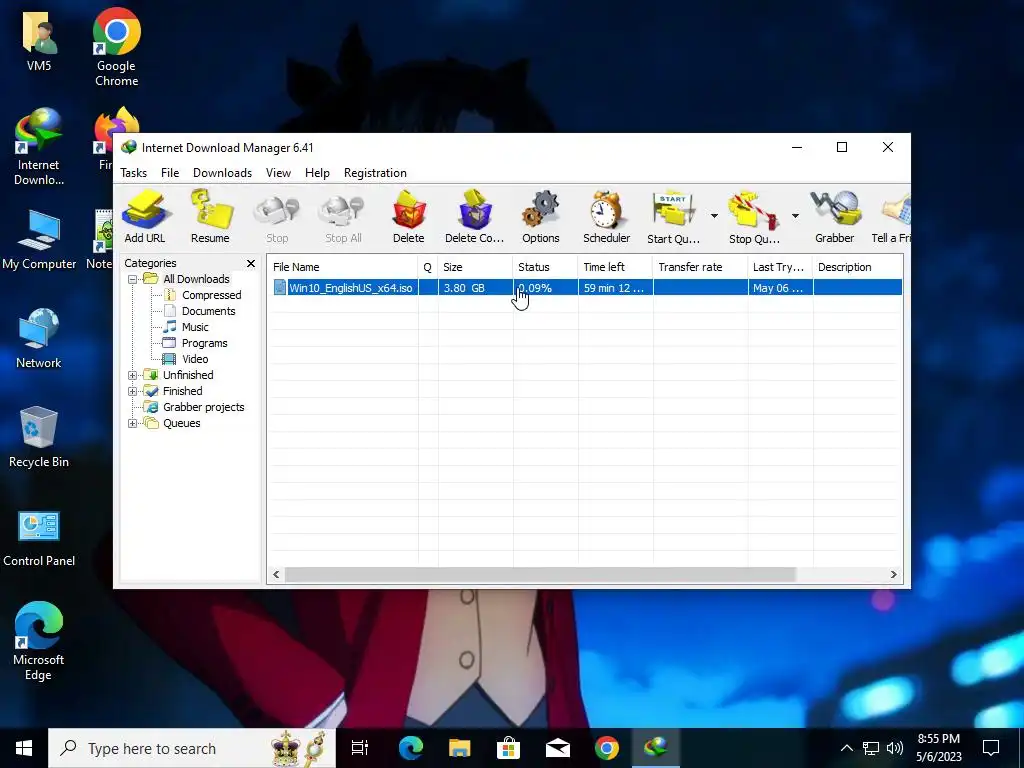Open the Grabber tool

(x=835, y=217)
